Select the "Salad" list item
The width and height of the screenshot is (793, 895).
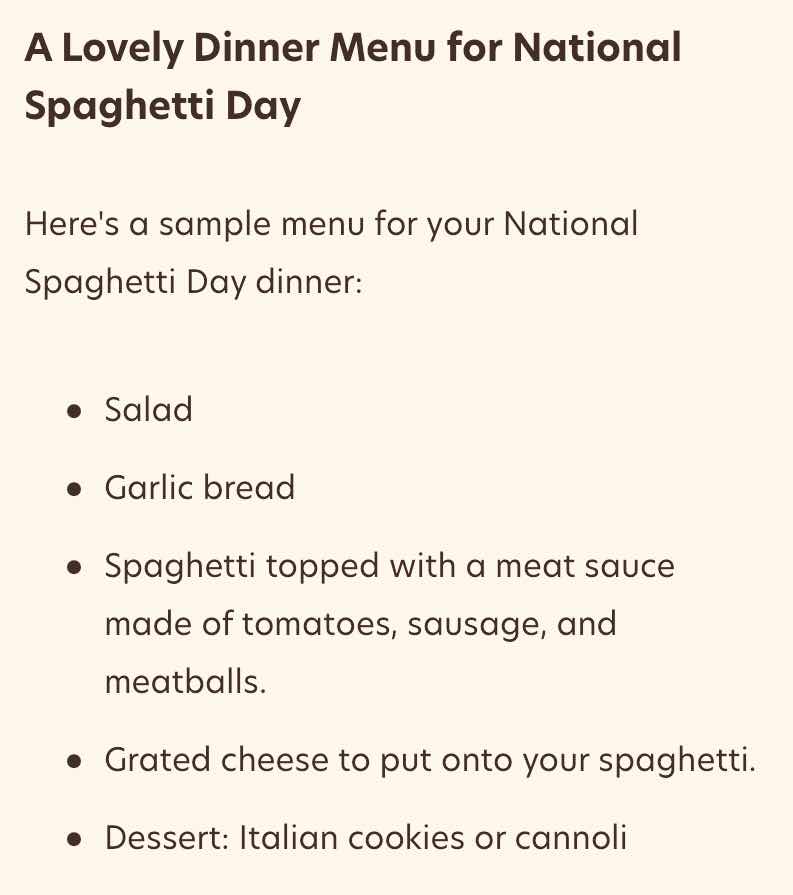point(148,410)
